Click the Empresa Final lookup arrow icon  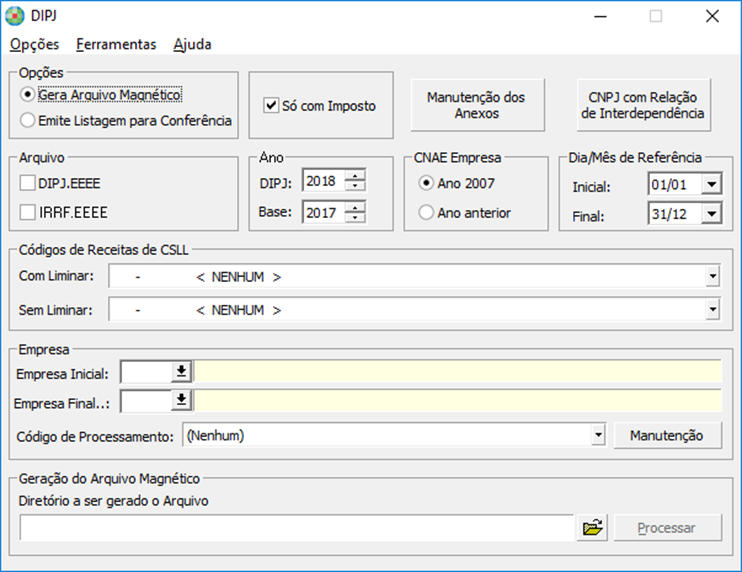coord(181,401)
